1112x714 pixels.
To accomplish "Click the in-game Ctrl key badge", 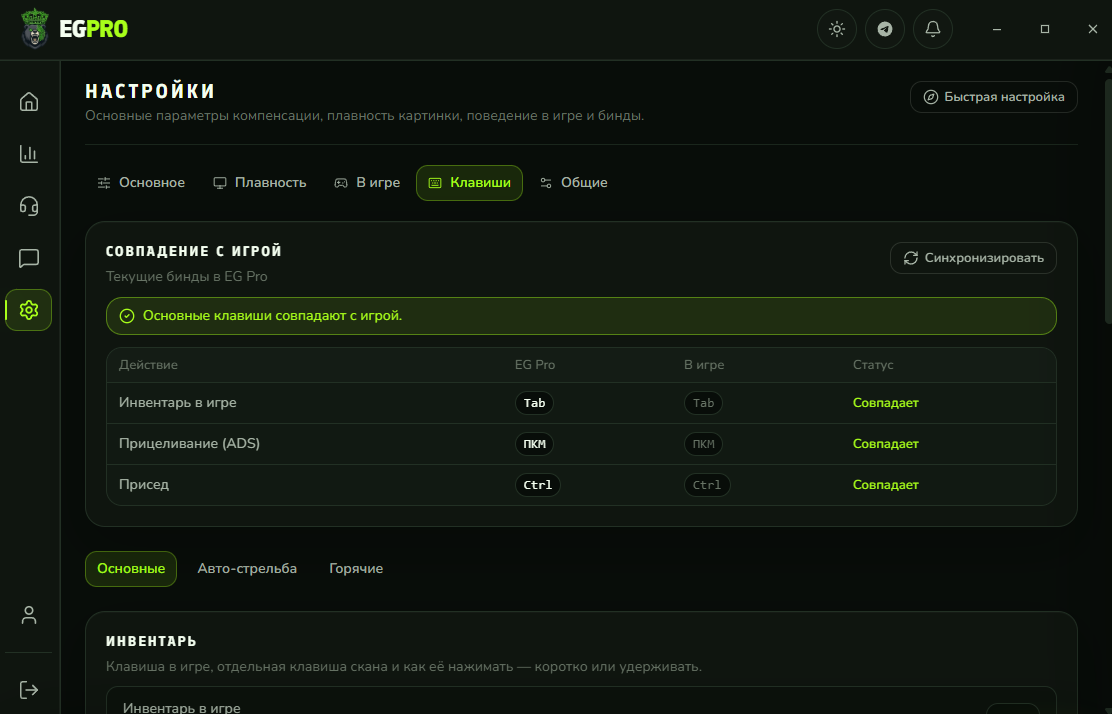I will [x=707, y=485].
